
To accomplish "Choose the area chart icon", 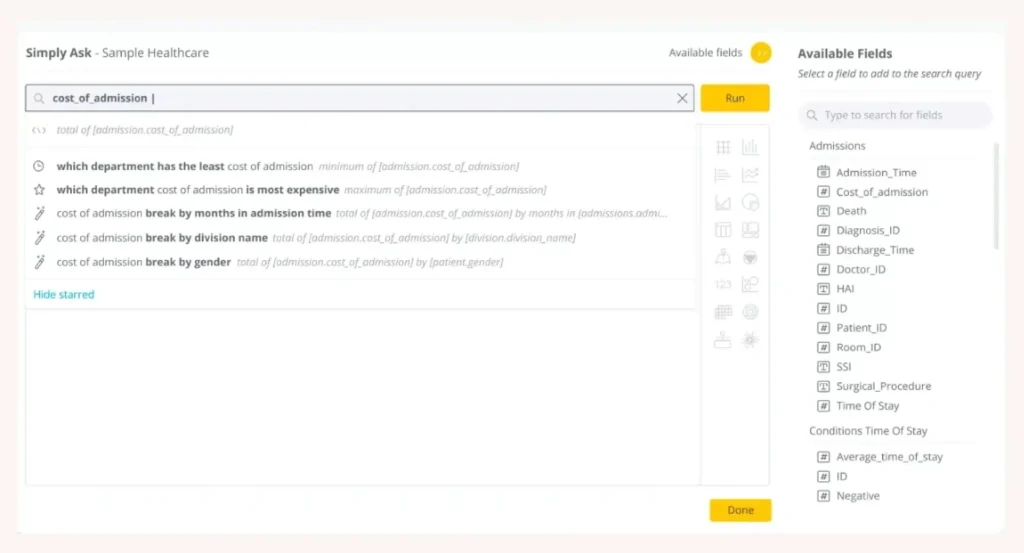I will click(x=723, y=203).
